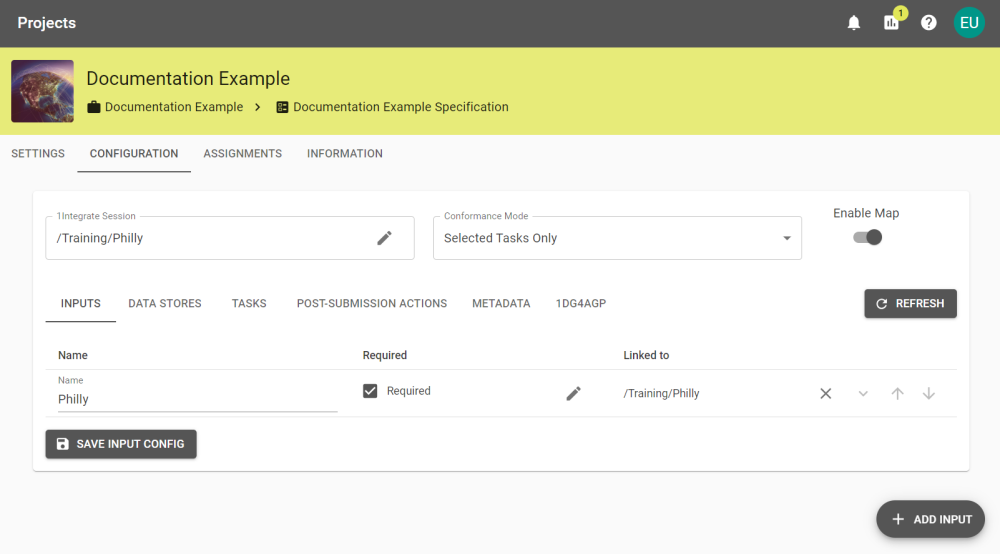Open the notifications bell
Screen dimensions: 1000x554
click(x=853, y=23)
